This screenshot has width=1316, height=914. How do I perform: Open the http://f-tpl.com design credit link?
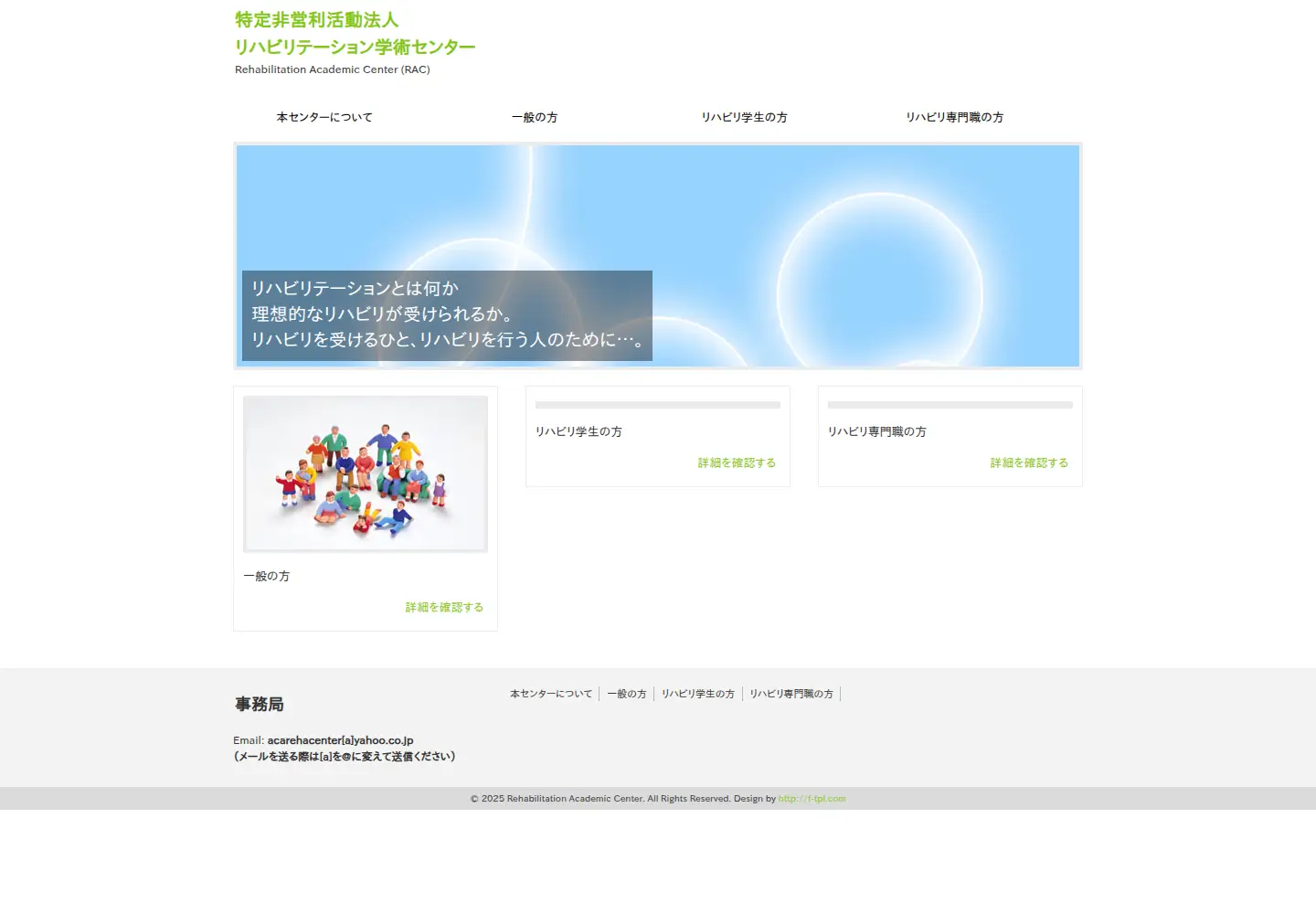[812, 799]
